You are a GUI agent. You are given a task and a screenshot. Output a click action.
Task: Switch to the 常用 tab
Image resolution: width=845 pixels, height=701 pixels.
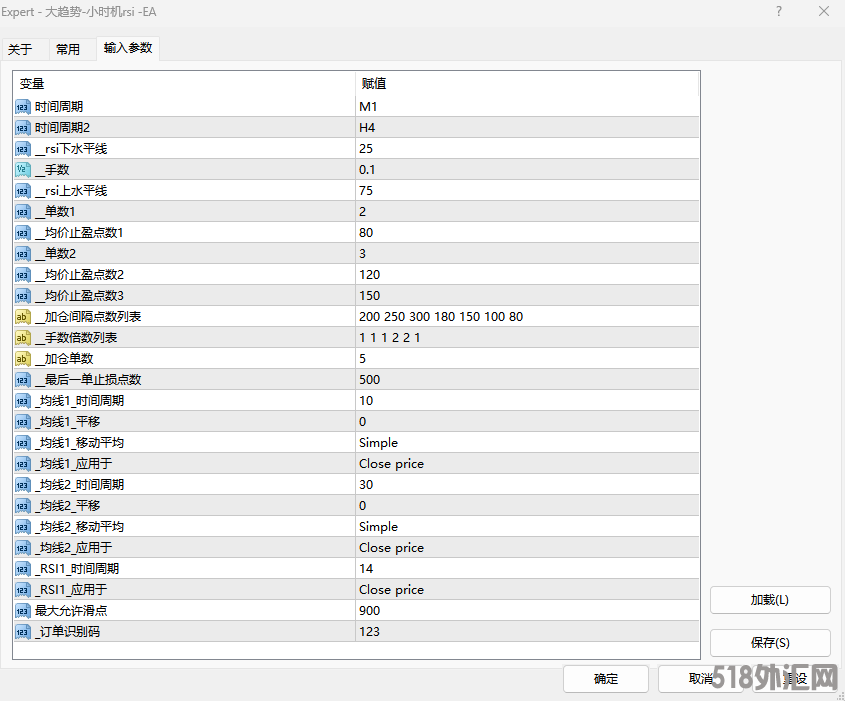point(68,50)
